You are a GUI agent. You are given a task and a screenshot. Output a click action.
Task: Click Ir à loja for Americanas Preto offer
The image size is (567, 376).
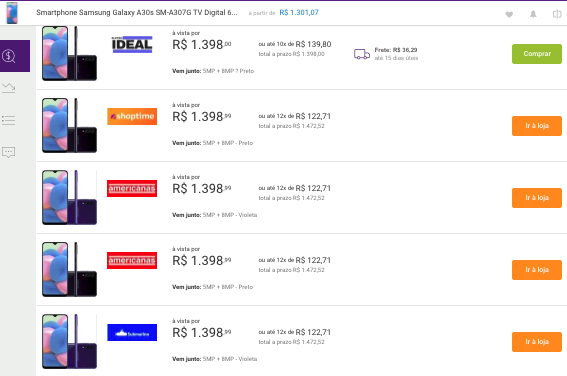(x=537, y=270)
